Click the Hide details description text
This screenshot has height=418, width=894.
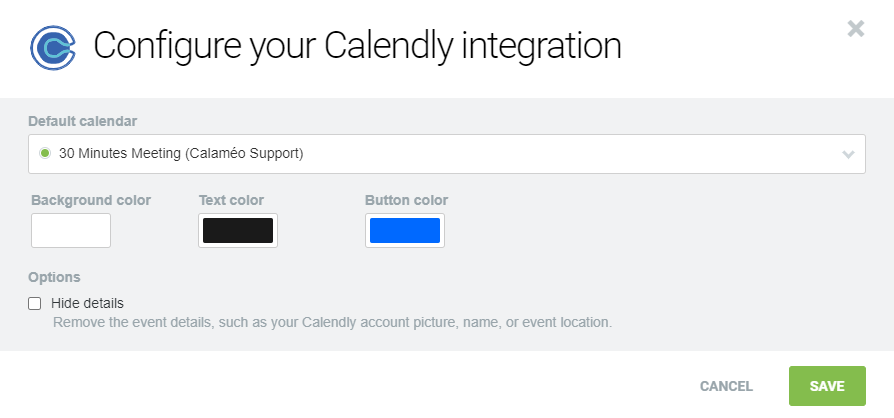tap(332, 323)
